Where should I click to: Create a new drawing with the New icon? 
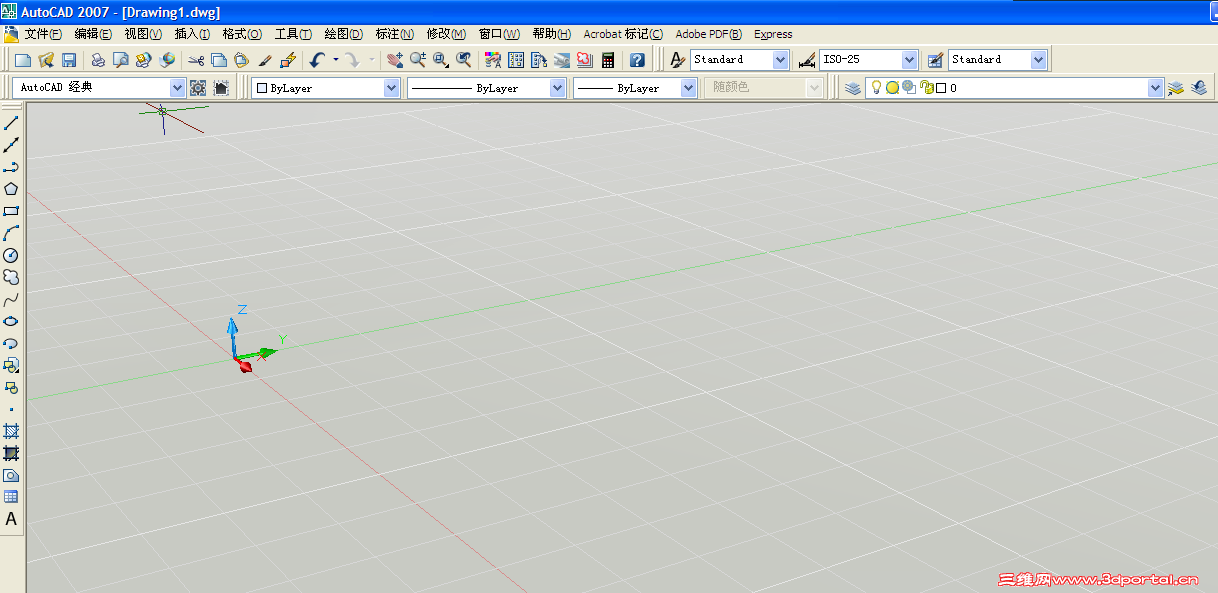(x=23, y=60)
